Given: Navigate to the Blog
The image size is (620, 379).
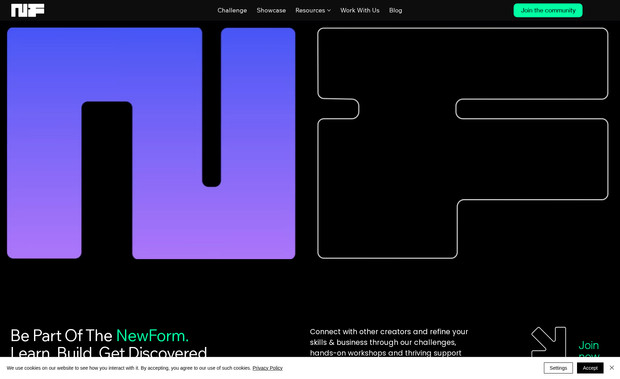Looking at the screenshot, I should tap(395, 10).
